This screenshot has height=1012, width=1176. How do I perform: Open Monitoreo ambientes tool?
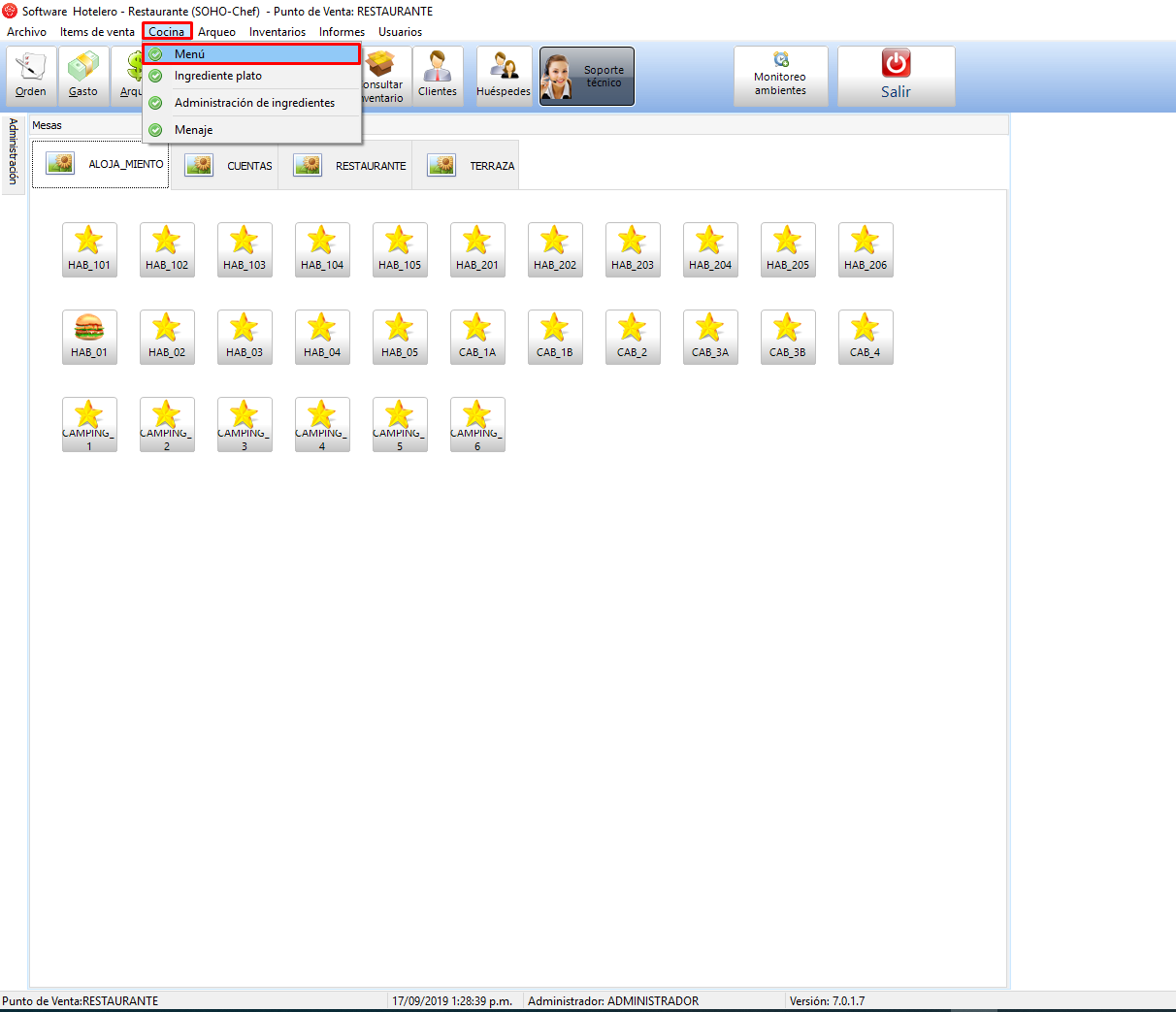pyautogui.click(x=780, y=76)
